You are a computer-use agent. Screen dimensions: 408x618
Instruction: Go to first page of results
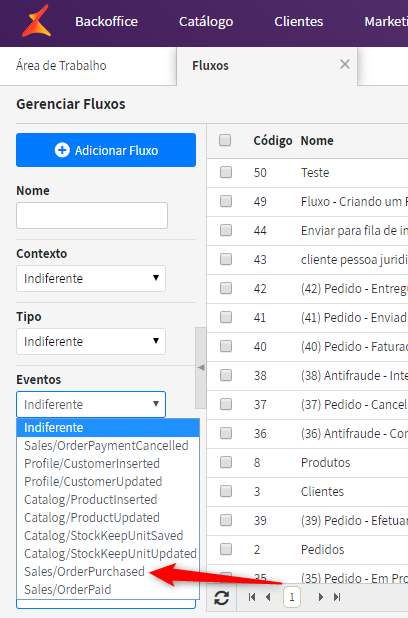252,597
